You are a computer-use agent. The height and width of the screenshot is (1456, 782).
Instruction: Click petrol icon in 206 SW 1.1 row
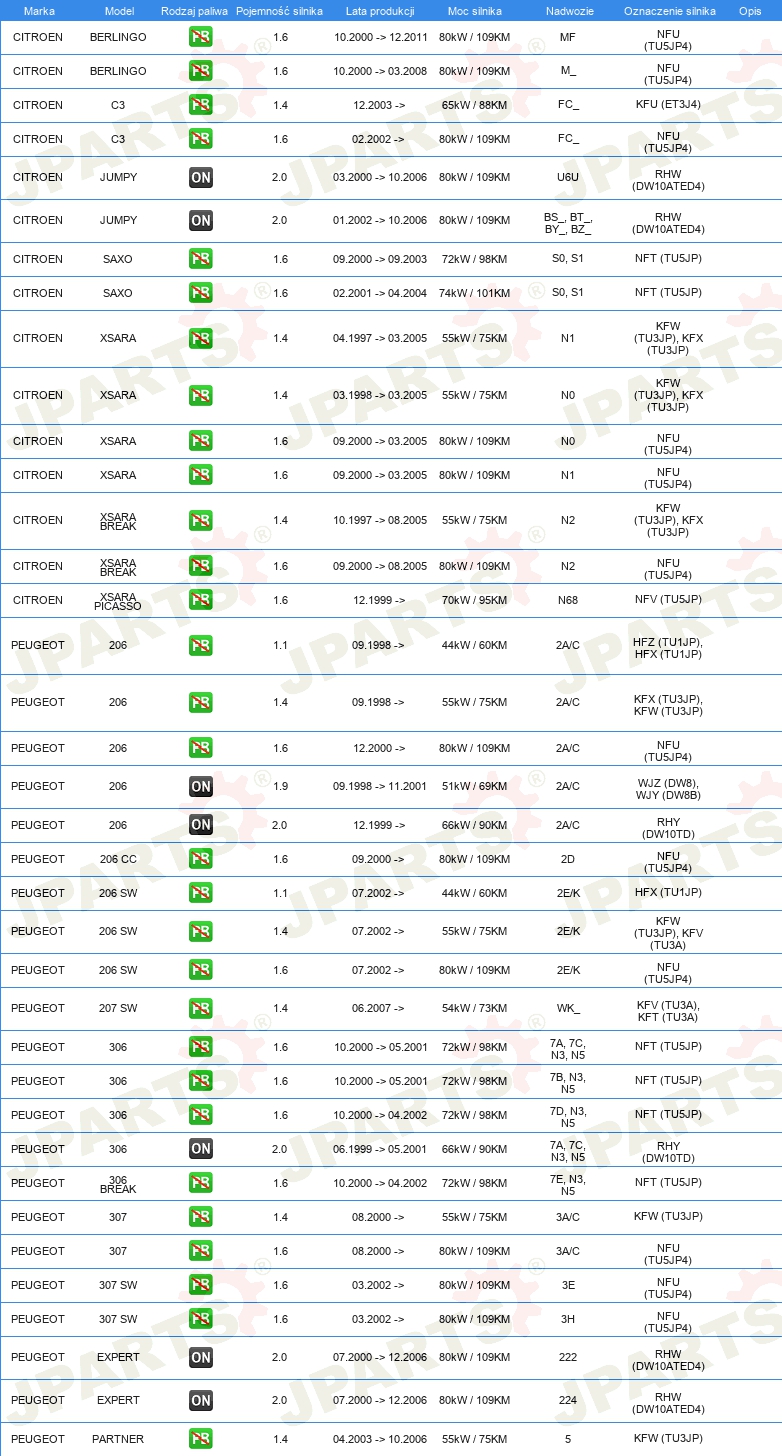200,893
